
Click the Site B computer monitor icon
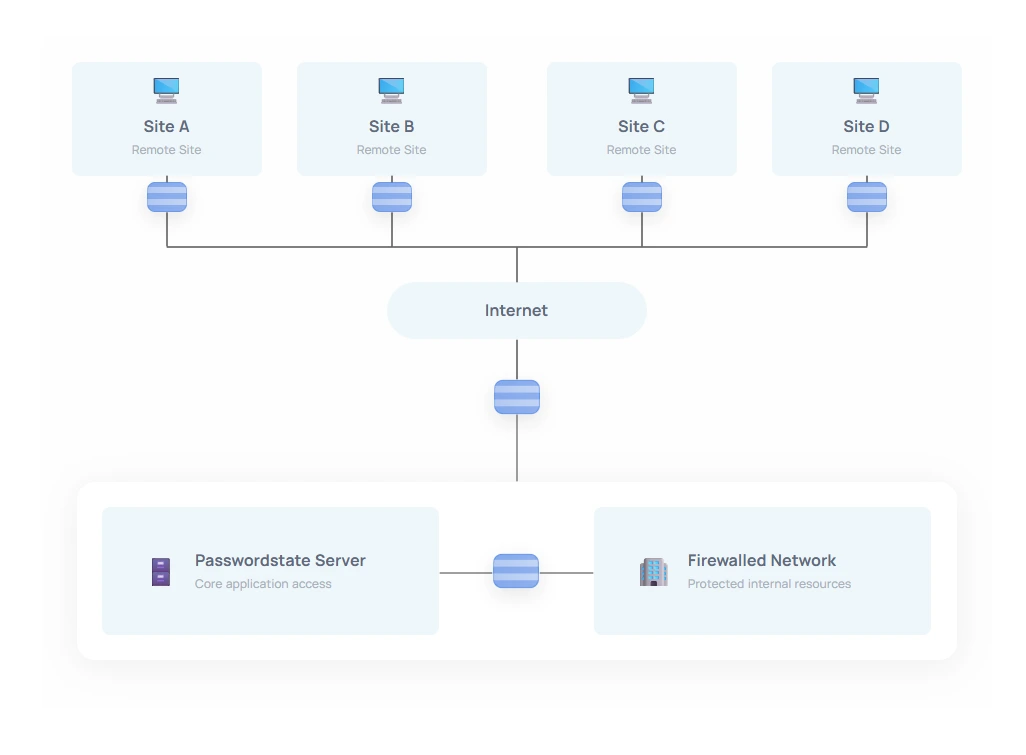pyautogui.click(x=391, y=90)
